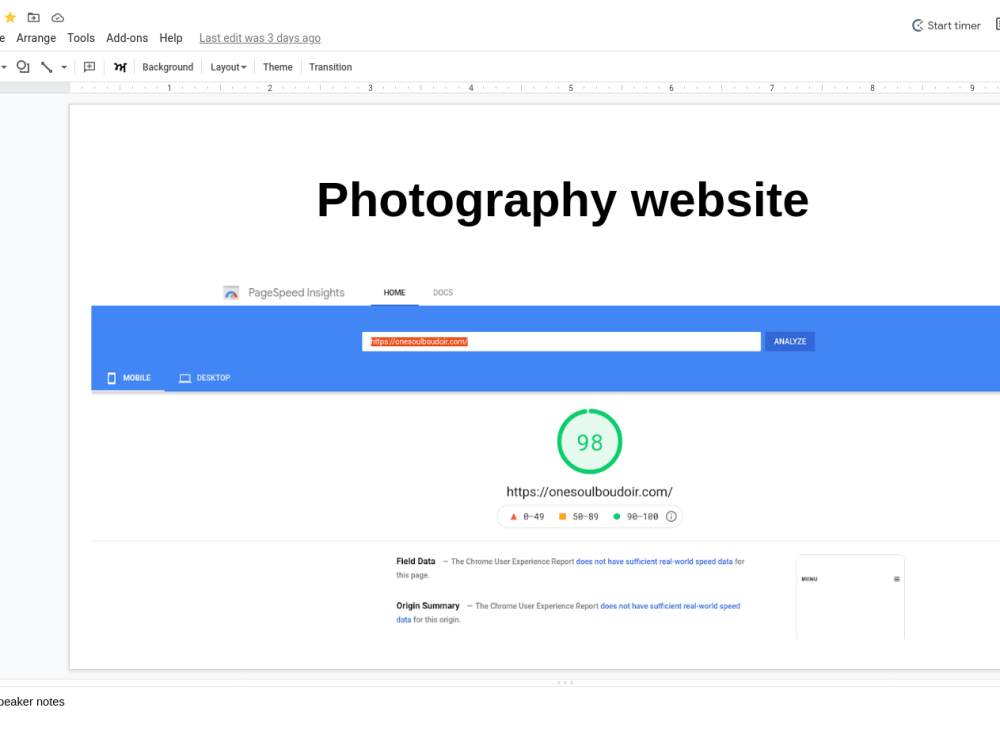
Task: Open Origin Summary insufficient speed data link
Action: pyautogui.click(x=670, y=606)
